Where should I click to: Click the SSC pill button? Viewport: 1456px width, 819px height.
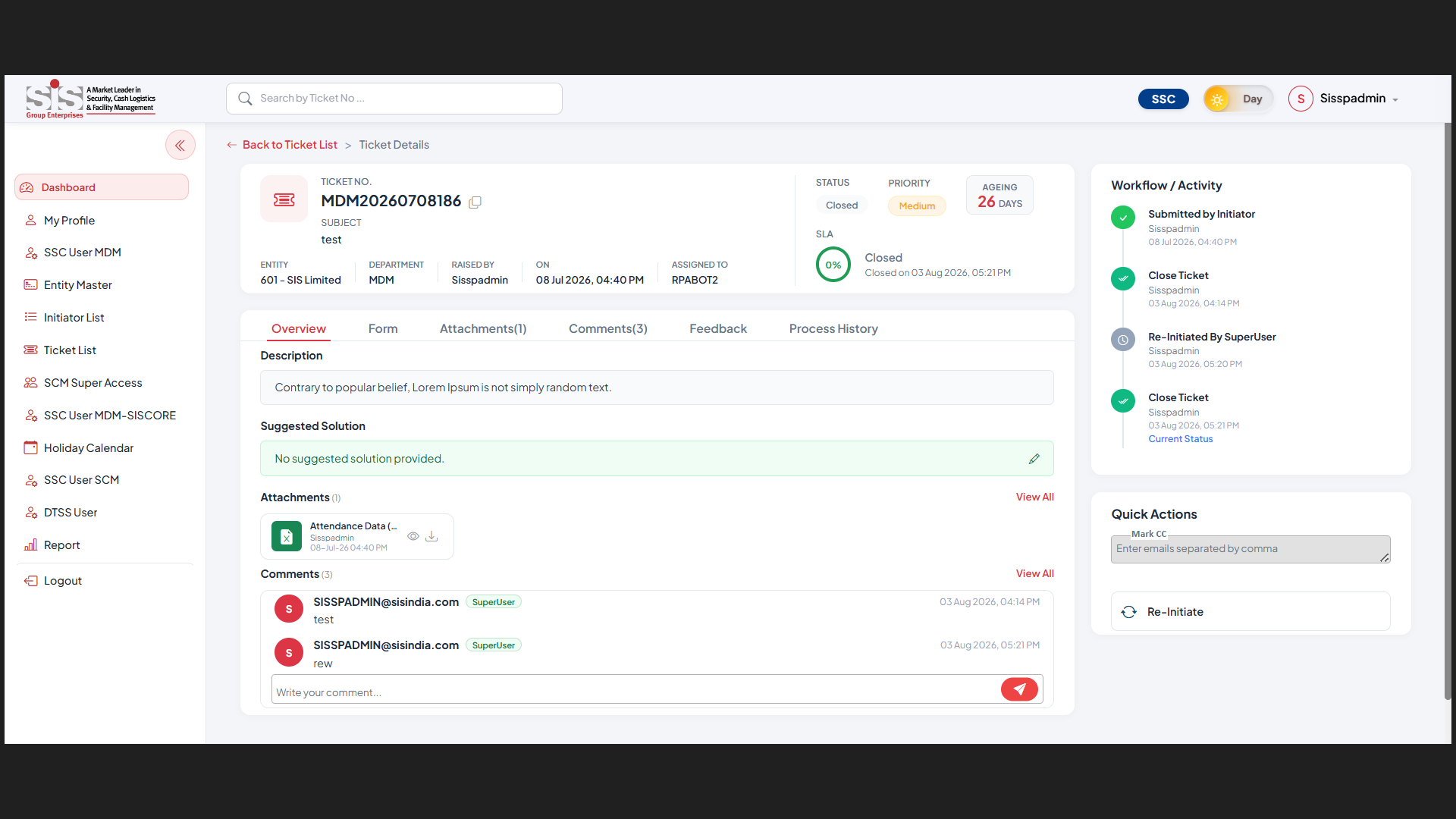[1163, 99]
